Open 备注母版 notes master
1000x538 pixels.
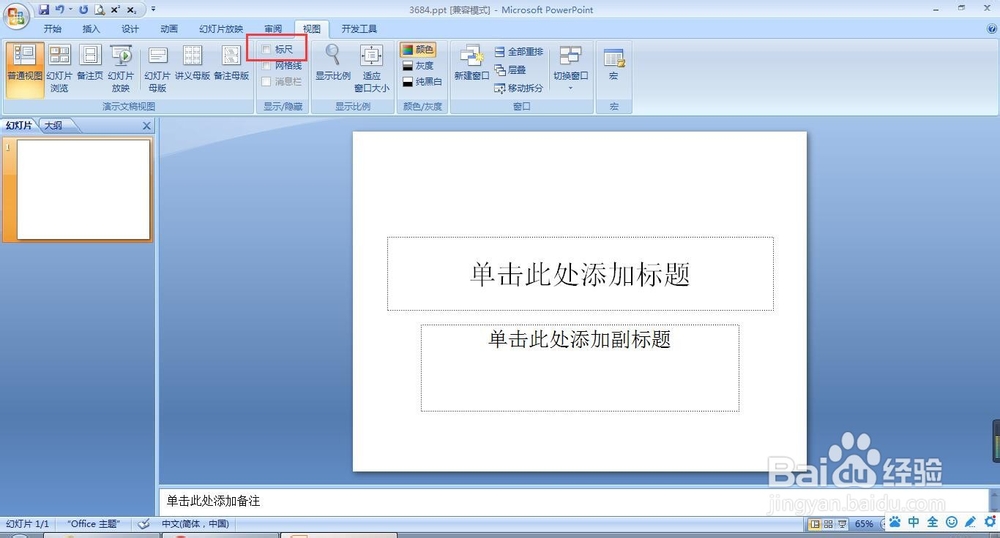tap(231, 64)
